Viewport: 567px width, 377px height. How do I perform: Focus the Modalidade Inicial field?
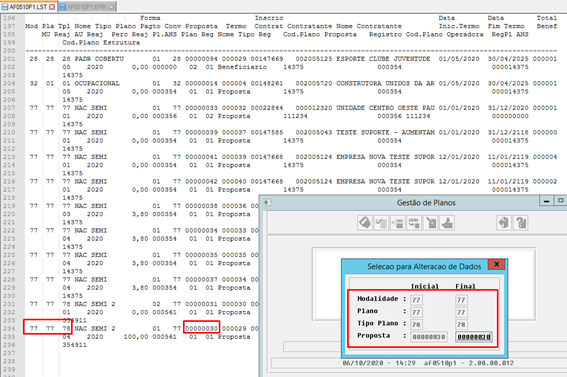(417, 300)
